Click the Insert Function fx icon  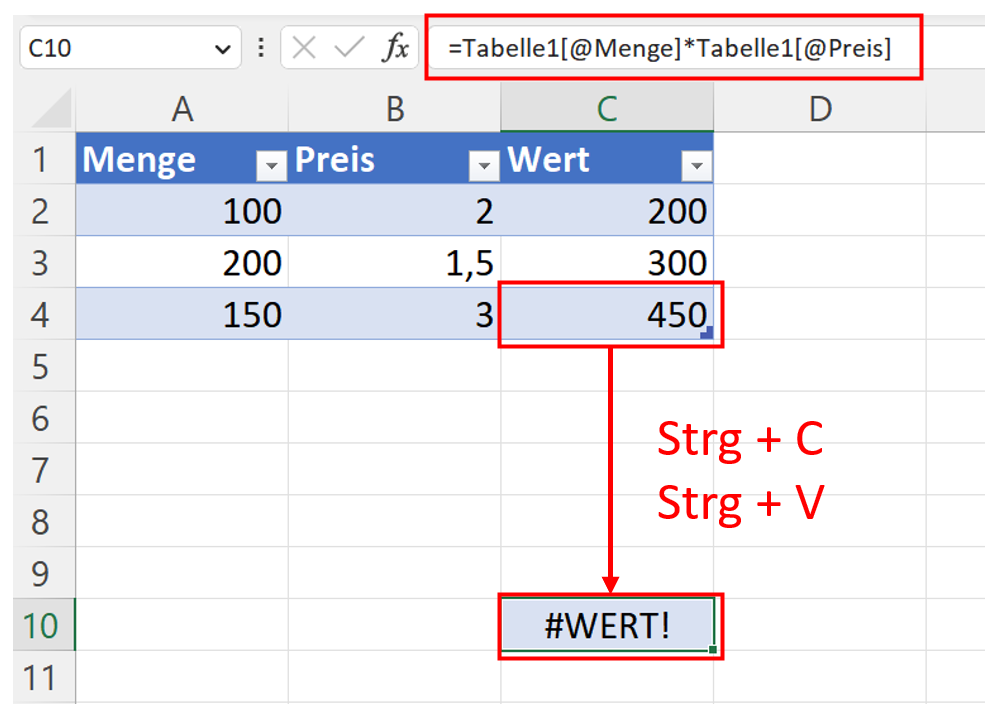395,48
